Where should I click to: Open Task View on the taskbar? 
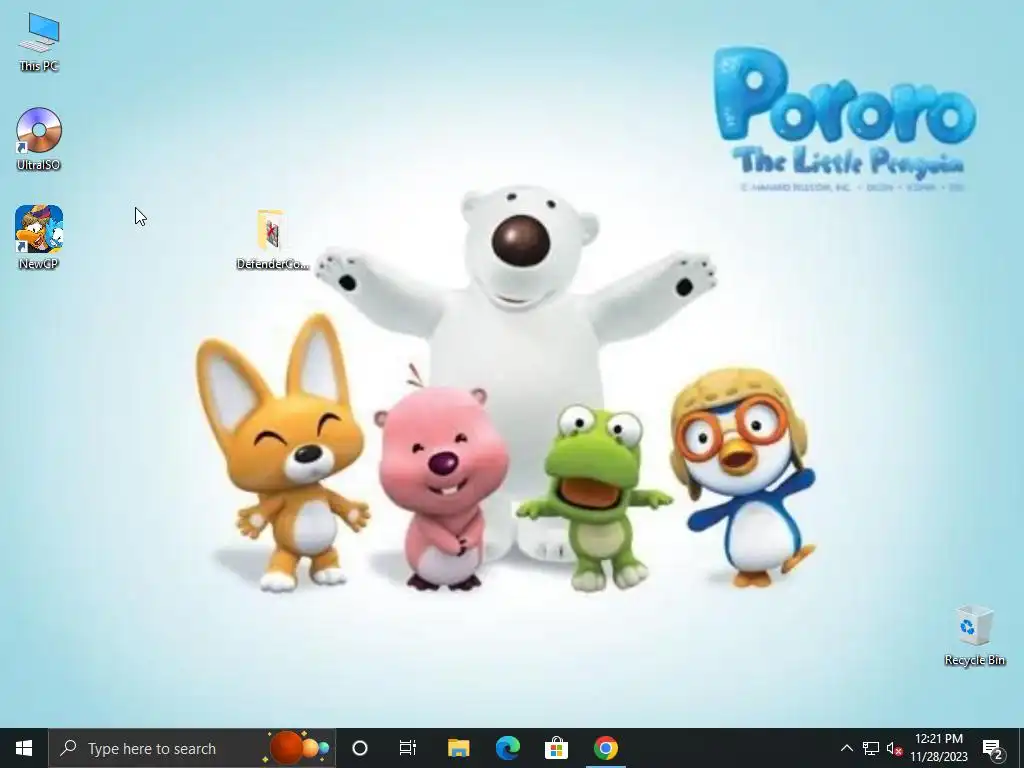pyautogui.click(x=408, y=748)
